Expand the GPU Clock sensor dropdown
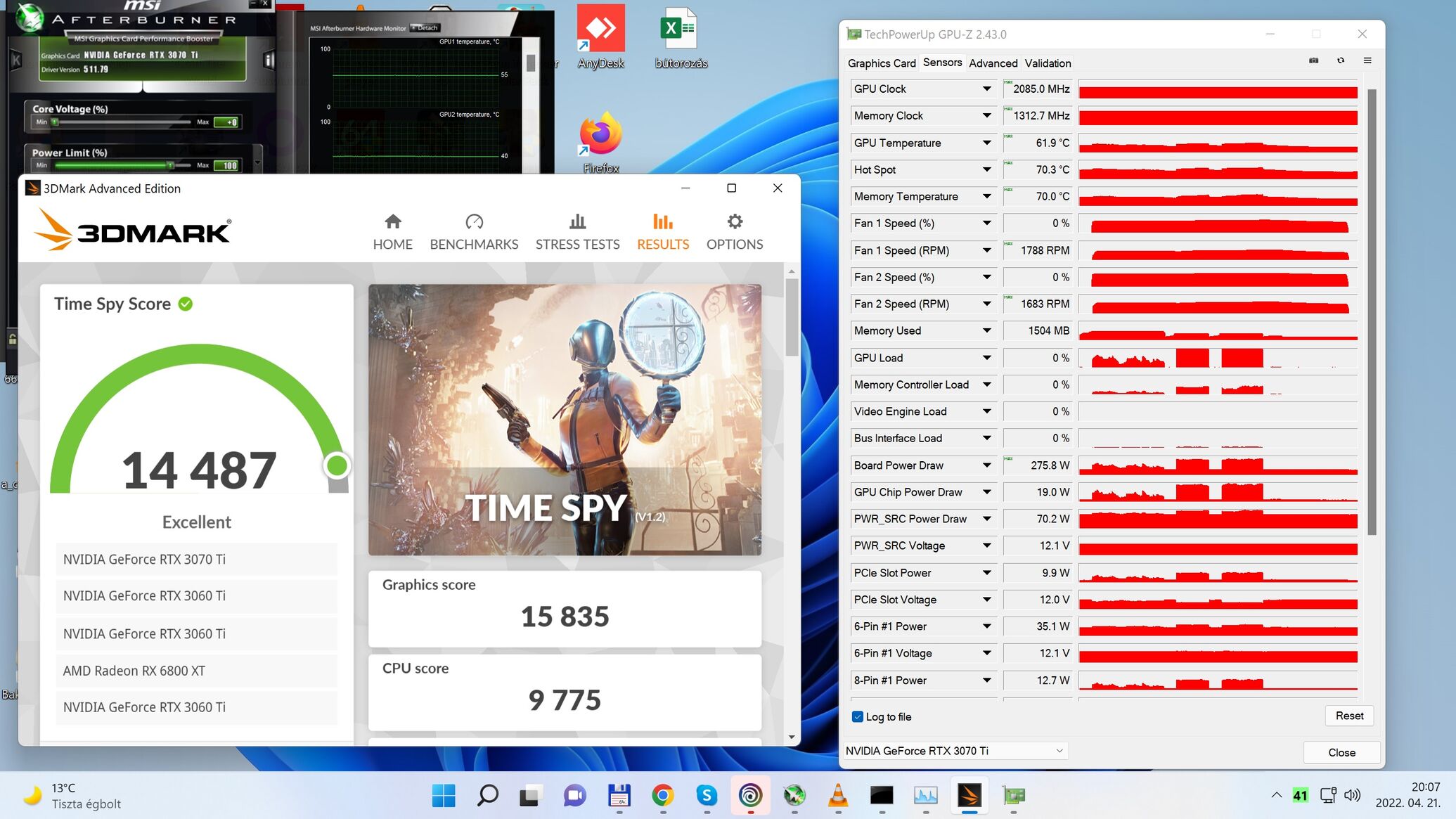 tap(986, 89)
